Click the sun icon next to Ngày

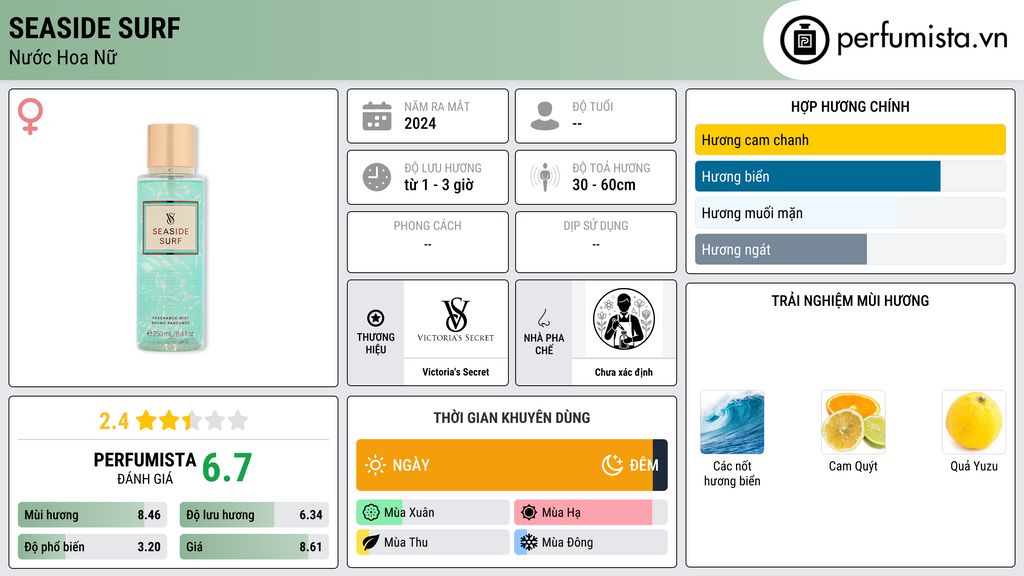(375, 465)
